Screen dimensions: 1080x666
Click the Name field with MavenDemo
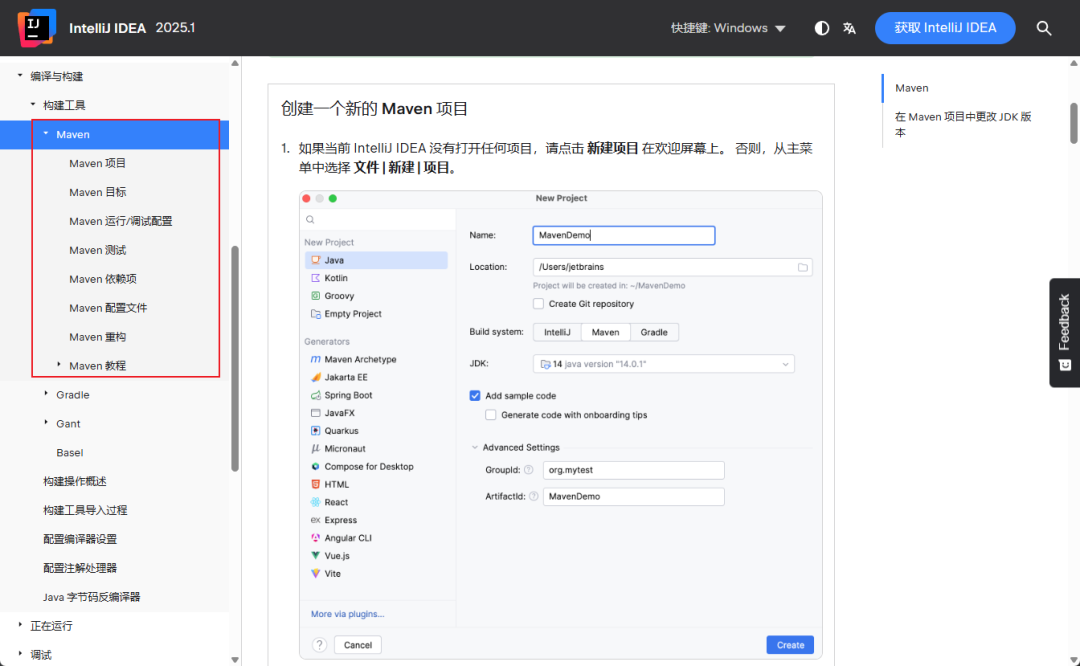(x=624, y=236)
